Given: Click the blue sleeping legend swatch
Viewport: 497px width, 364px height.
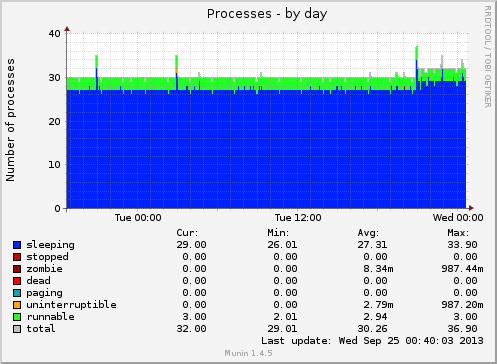Looking at the screenshot, I should coord(17,245).
